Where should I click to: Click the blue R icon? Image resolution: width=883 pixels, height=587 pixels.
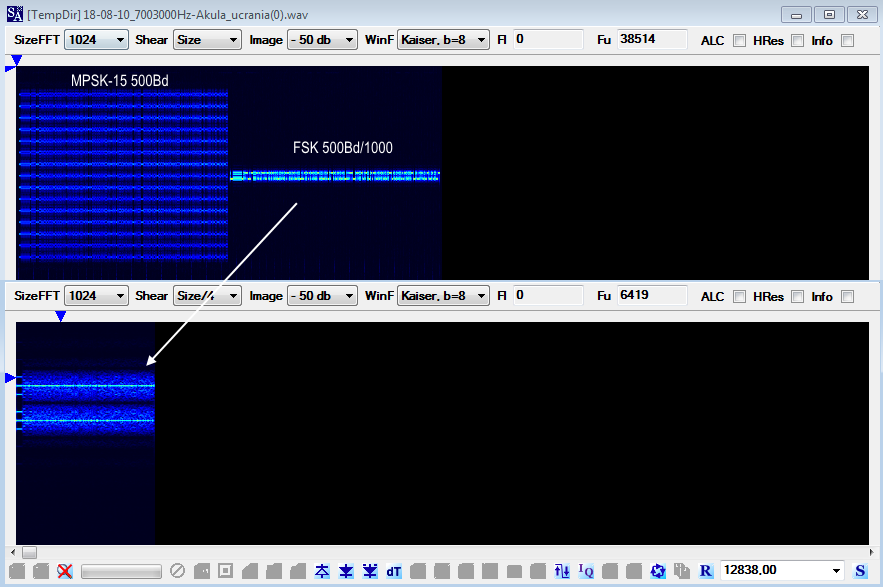(x=706, y=571)
